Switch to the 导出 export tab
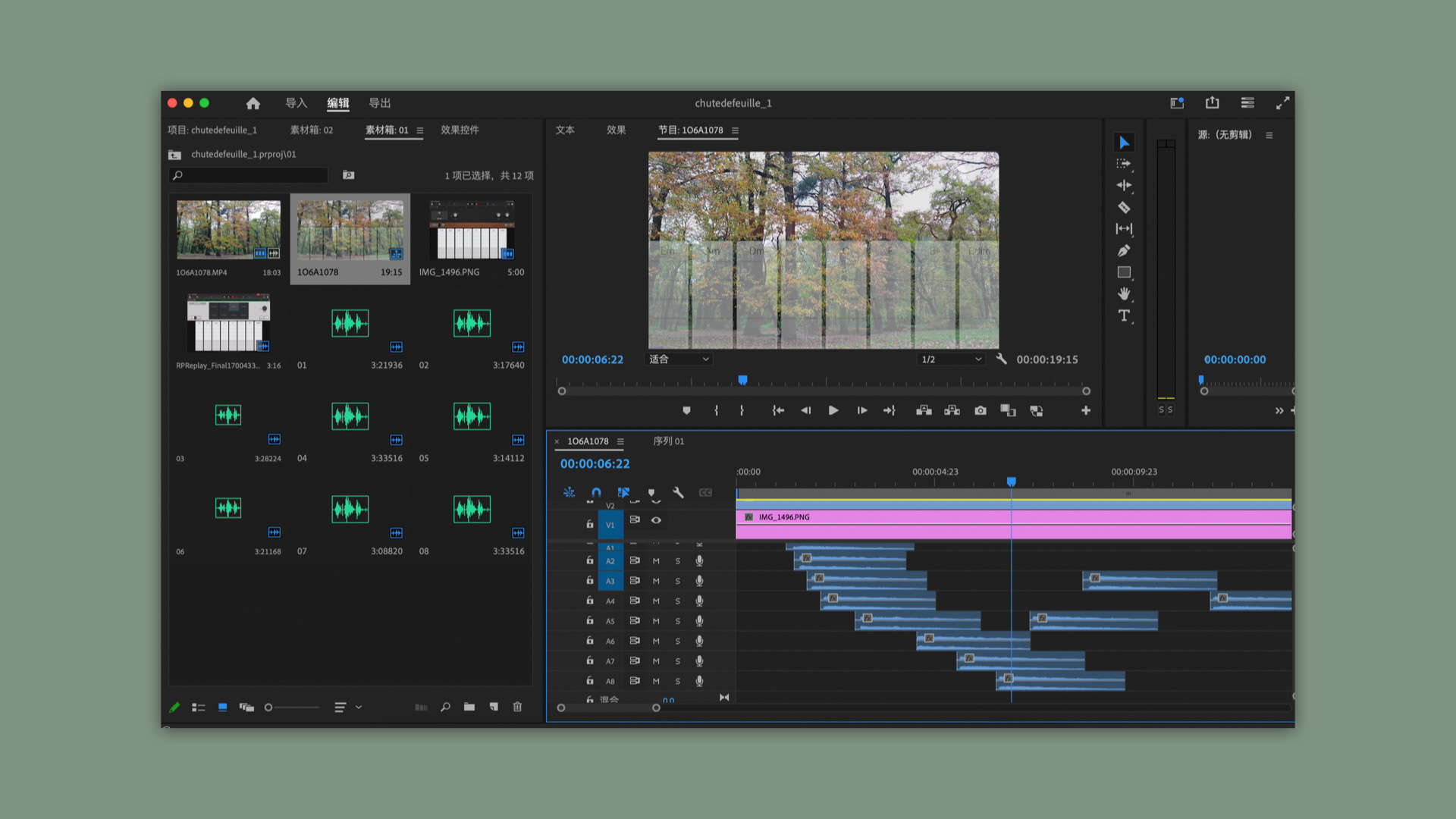The image size is (1456, 819). coord(379,103)
